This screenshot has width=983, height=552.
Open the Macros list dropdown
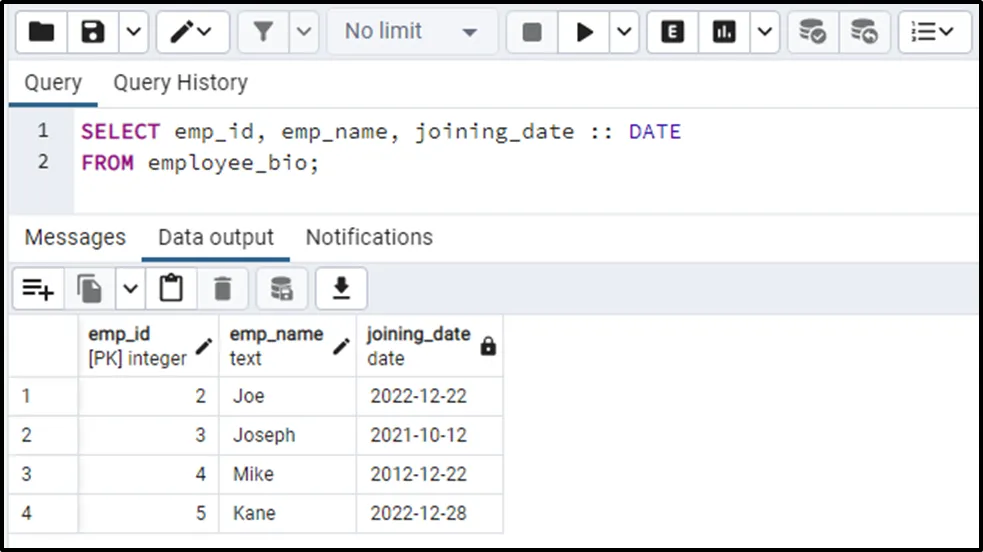tap(933, 32)
